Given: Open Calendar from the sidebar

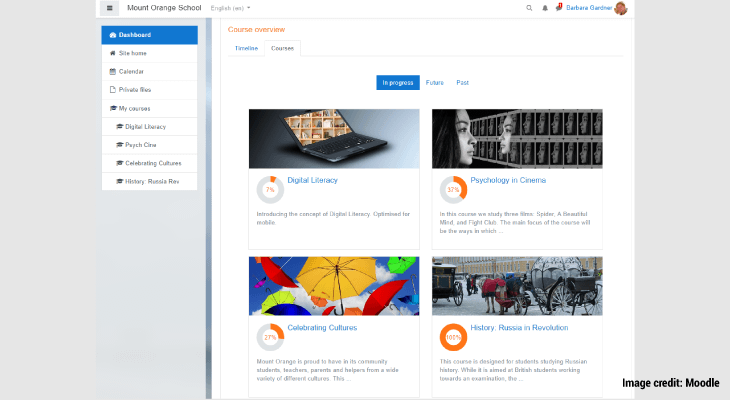Looking at the screenshot, I should pos(149,71).
